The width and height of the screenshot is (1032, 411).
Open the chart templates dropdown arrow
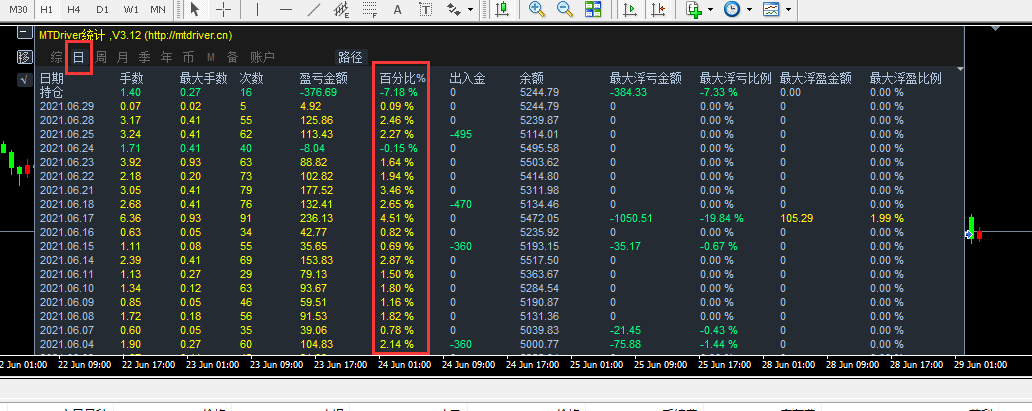[788, 9]
